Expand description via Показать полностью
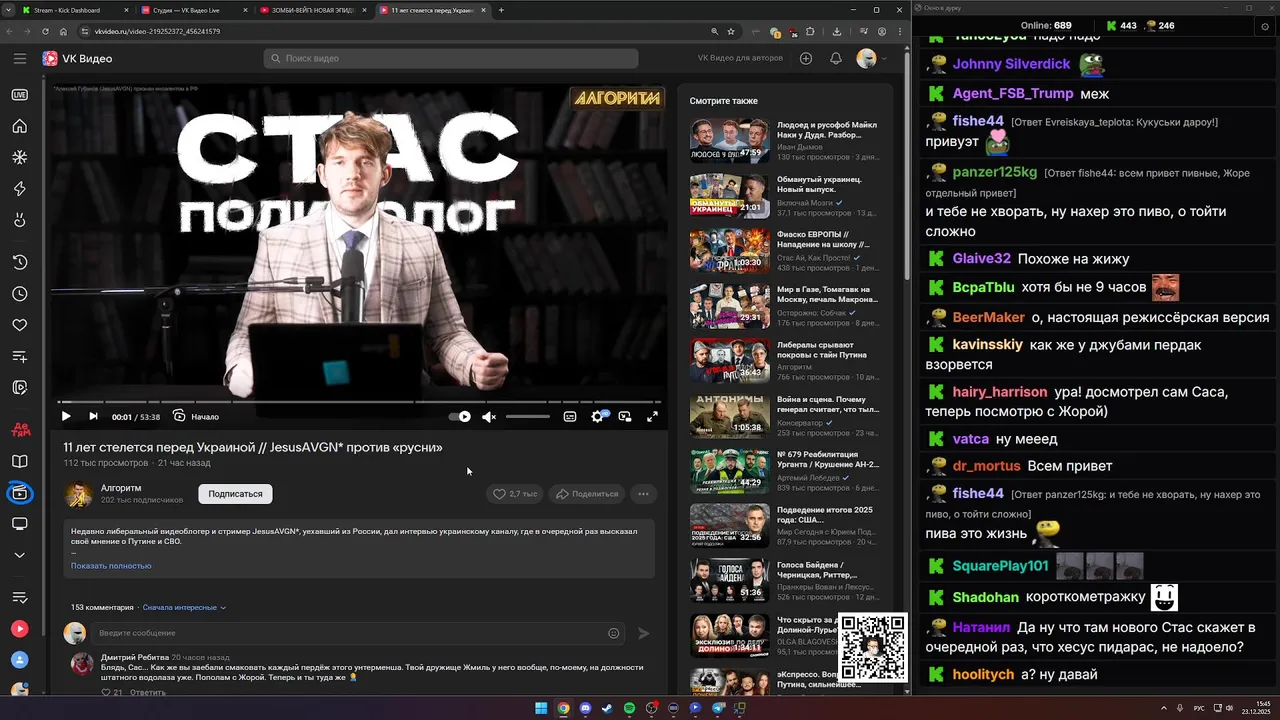Screen dimensions: 1280x720 pyautogui.click(x=111, y=566)
